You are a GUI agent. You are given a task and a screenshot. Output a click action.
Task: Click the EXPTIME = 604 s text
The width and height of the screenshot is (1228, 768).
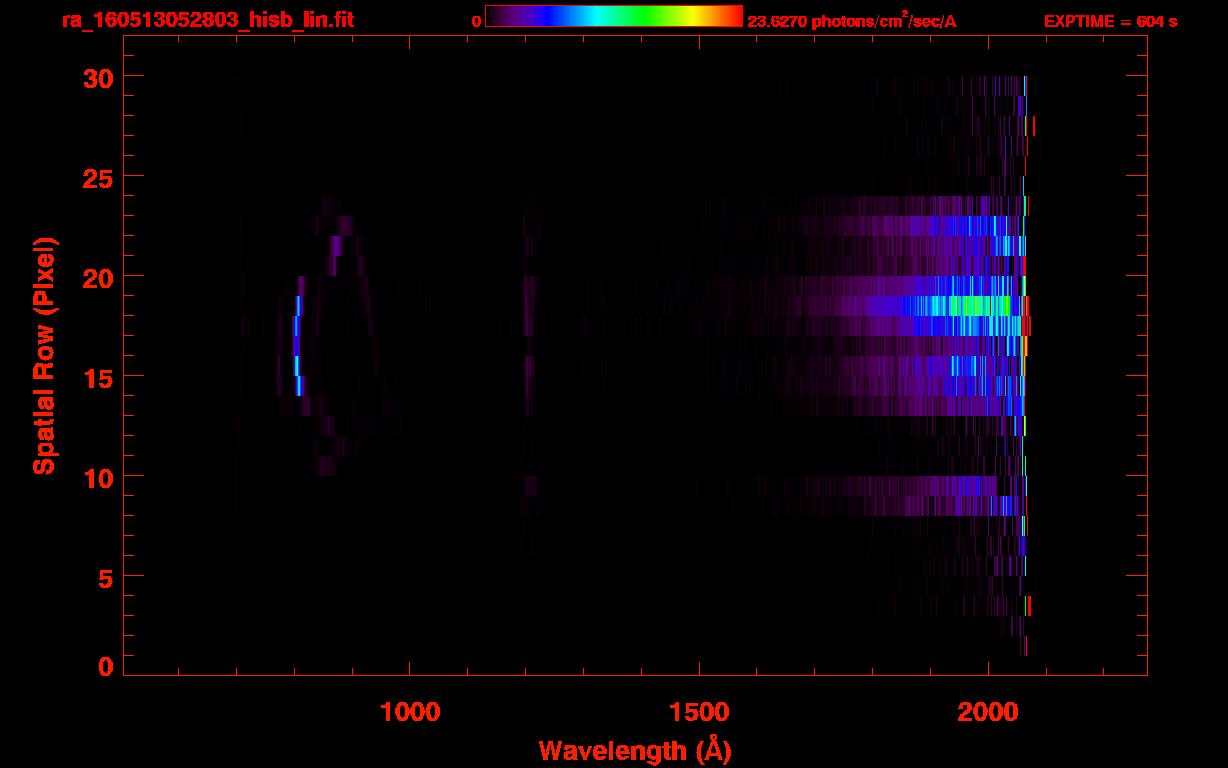click(x=1110, y=21)
